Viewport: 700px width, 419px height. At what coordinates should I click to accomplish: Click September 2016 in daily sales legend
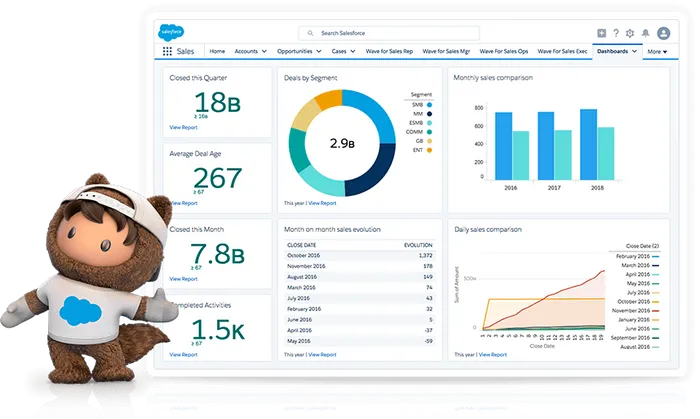click(635, 338)
